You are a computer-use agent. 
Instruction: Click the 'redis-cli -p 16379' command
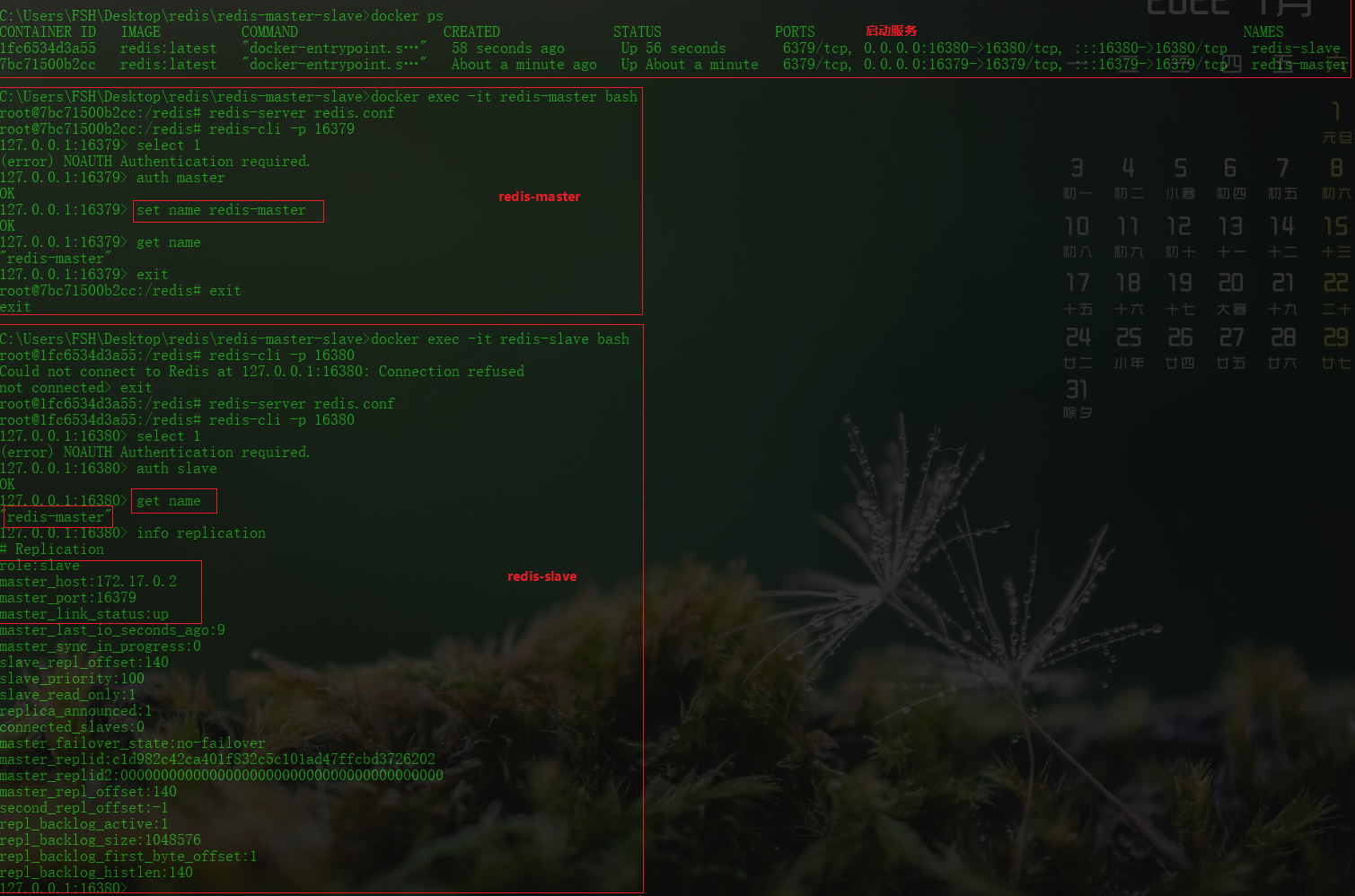click(x=282, y=128)
